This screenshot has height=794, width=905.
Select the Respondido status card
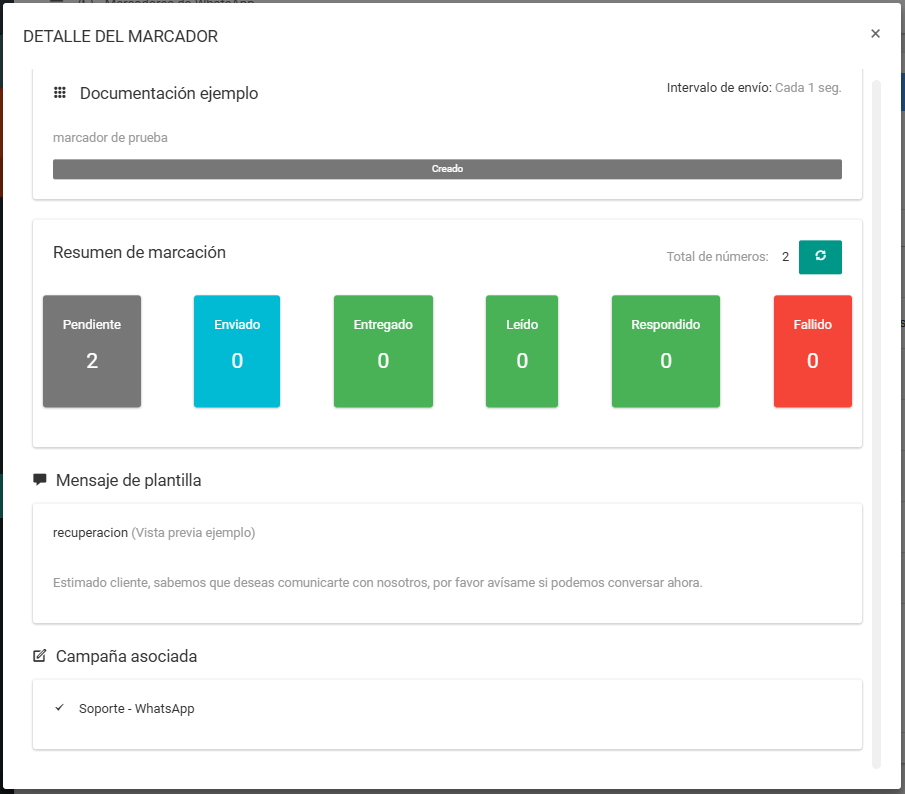[666, 351]
